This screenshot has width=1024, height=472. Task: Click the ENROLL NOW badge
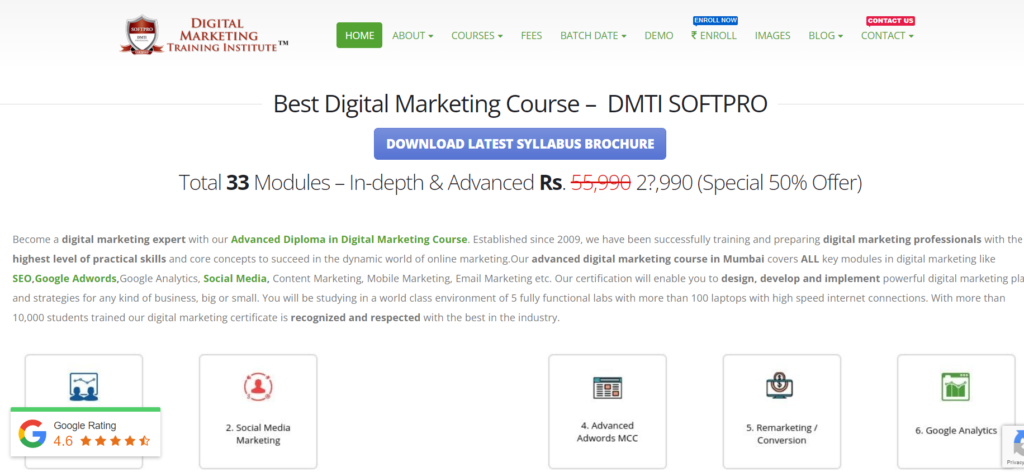pos(715,20)
